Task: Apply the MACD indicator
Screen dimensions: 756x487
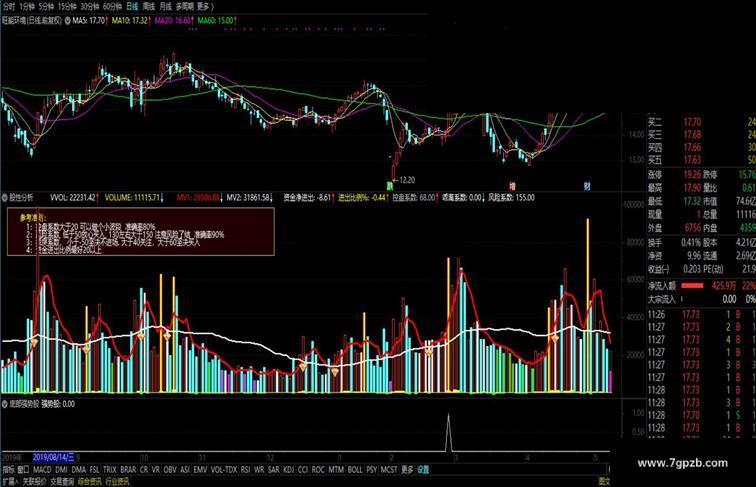Action: click(x=42, y=469)
